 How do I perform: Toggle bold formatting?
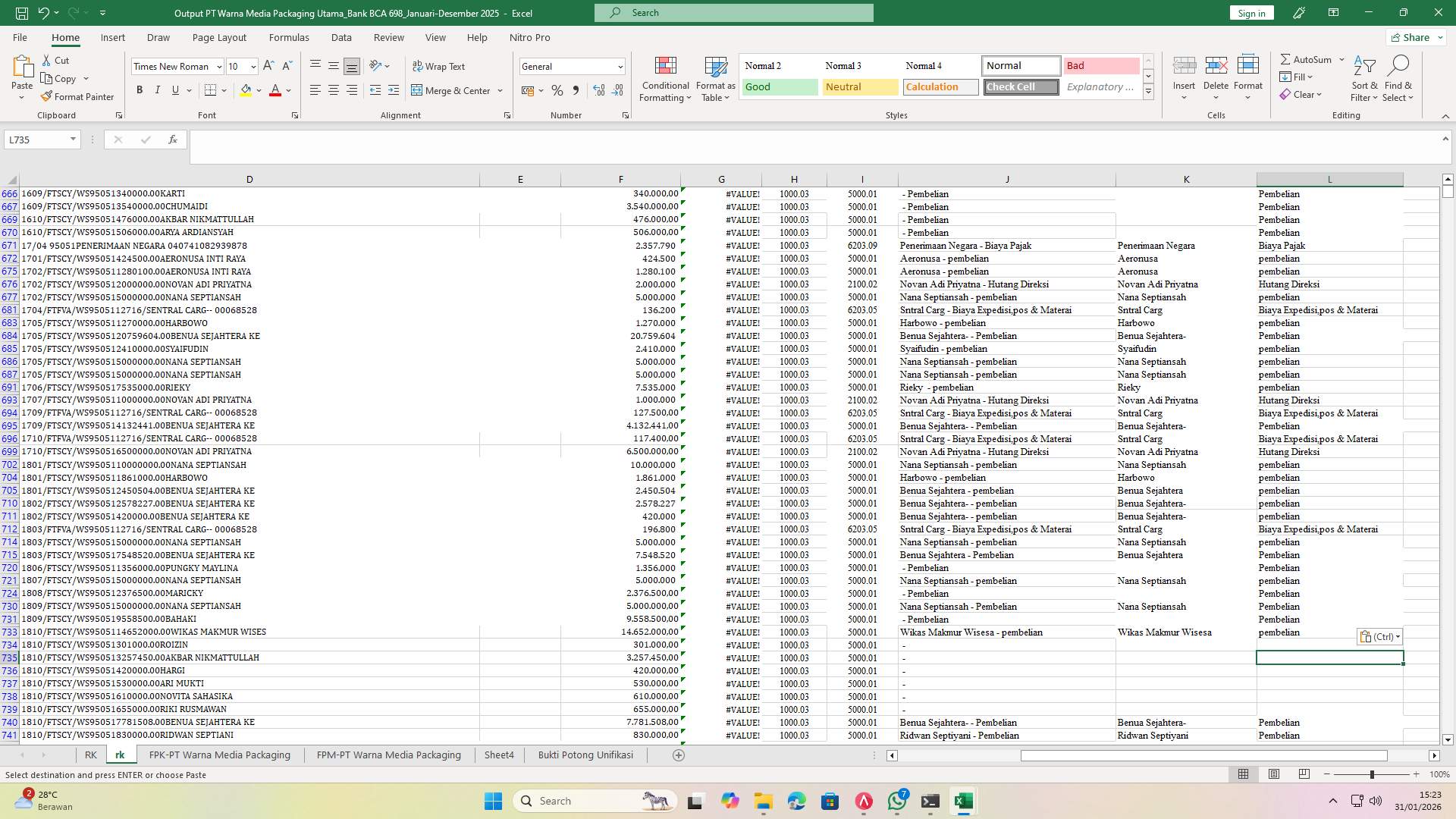[x=140, y=90]
